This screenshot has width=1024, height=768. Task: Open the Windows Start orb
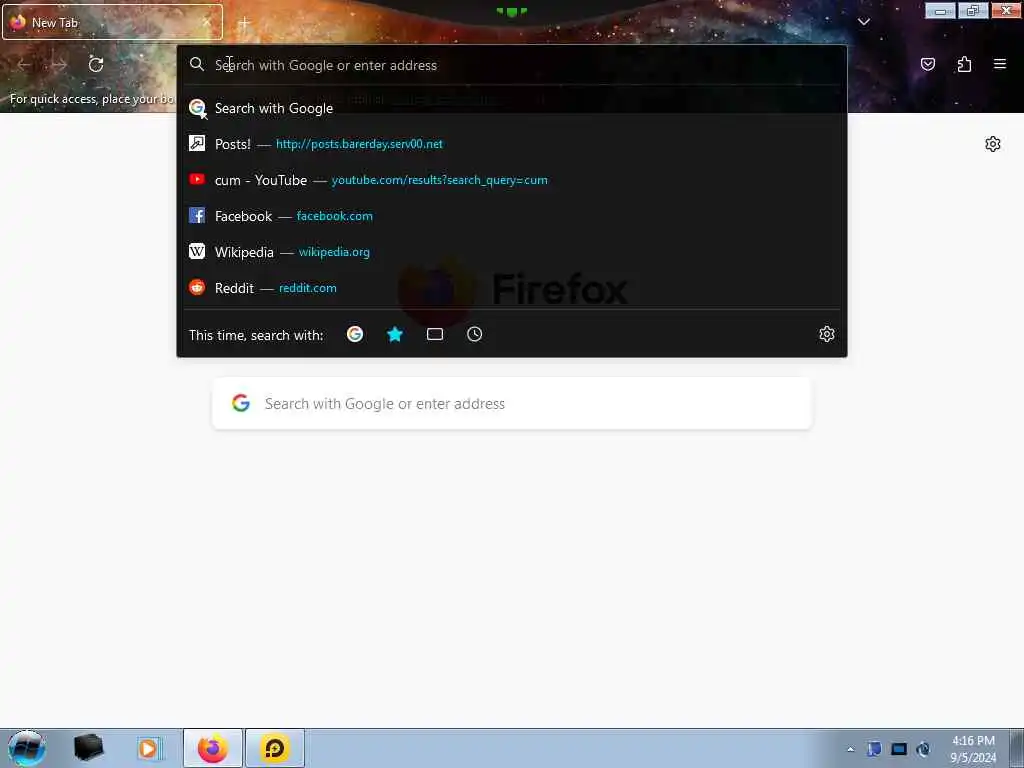tap(26, 748)
